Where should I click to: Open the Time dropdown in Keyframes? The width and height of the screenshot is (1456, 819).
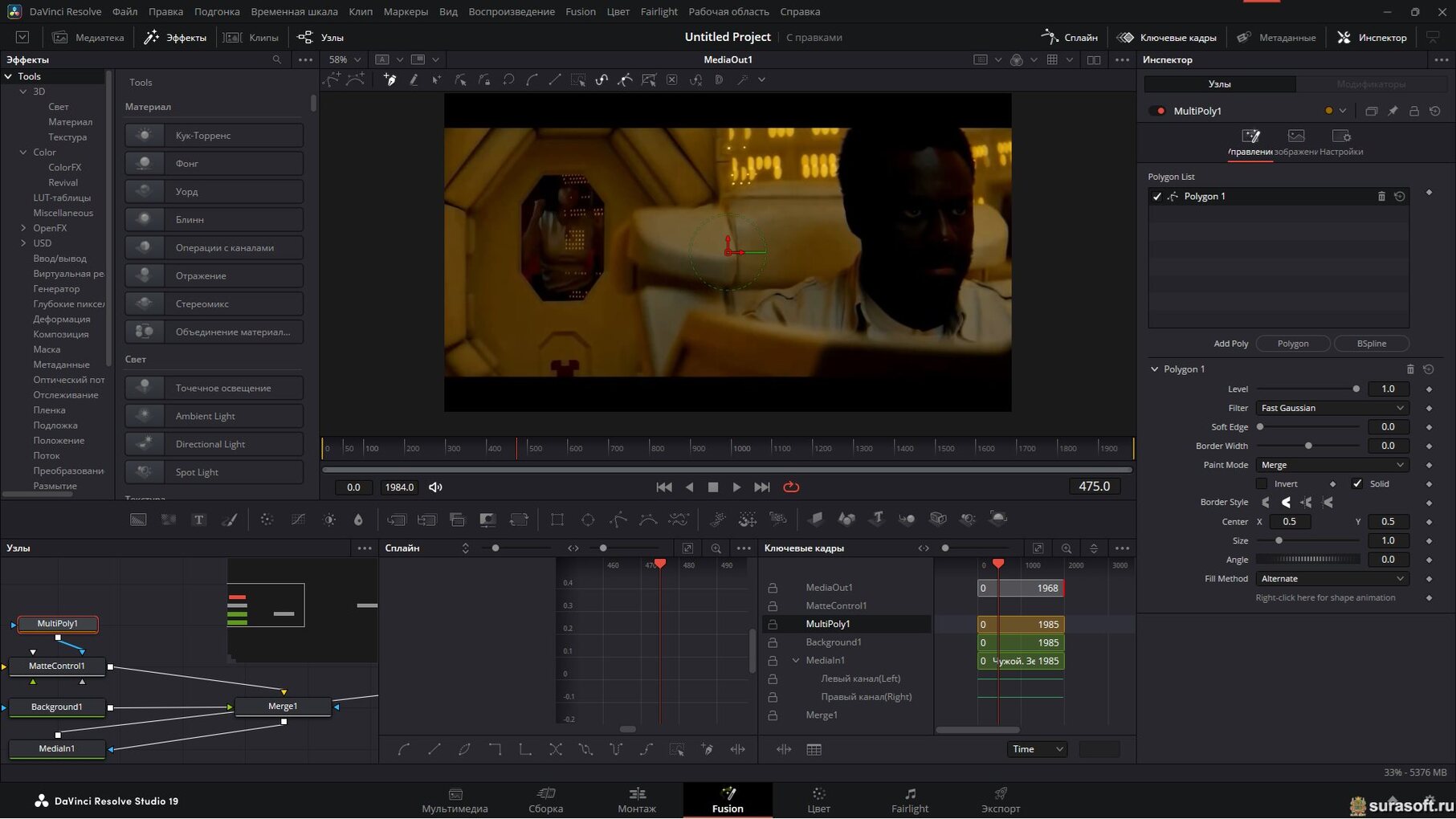[1037, 749]
